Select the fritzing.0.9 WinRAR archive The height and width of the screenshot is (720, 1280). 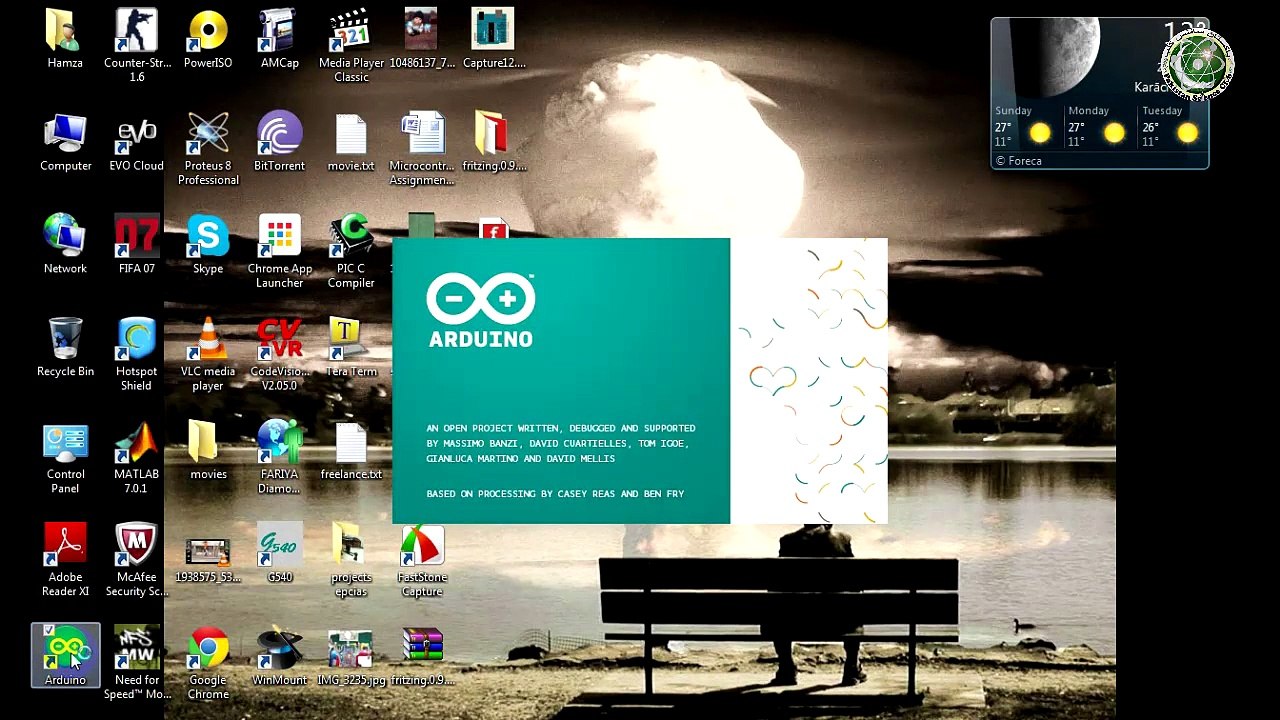coord(422,656)
